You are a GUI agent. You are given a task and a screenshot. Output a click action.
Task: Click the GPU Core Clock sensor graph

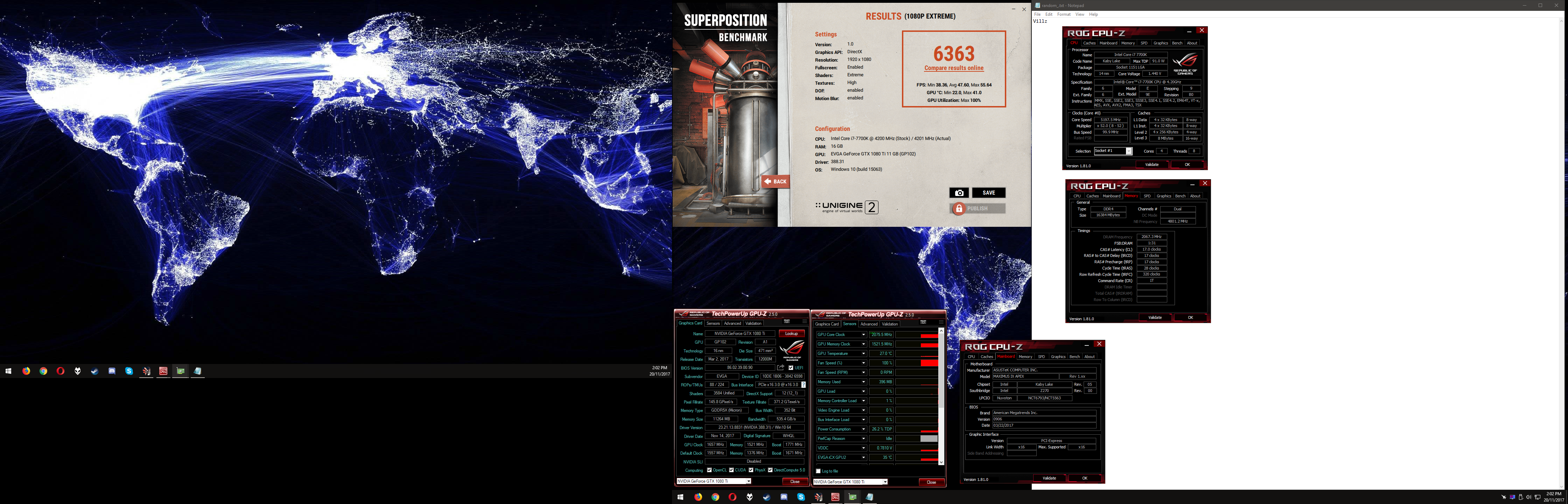[x=917, y=335]
